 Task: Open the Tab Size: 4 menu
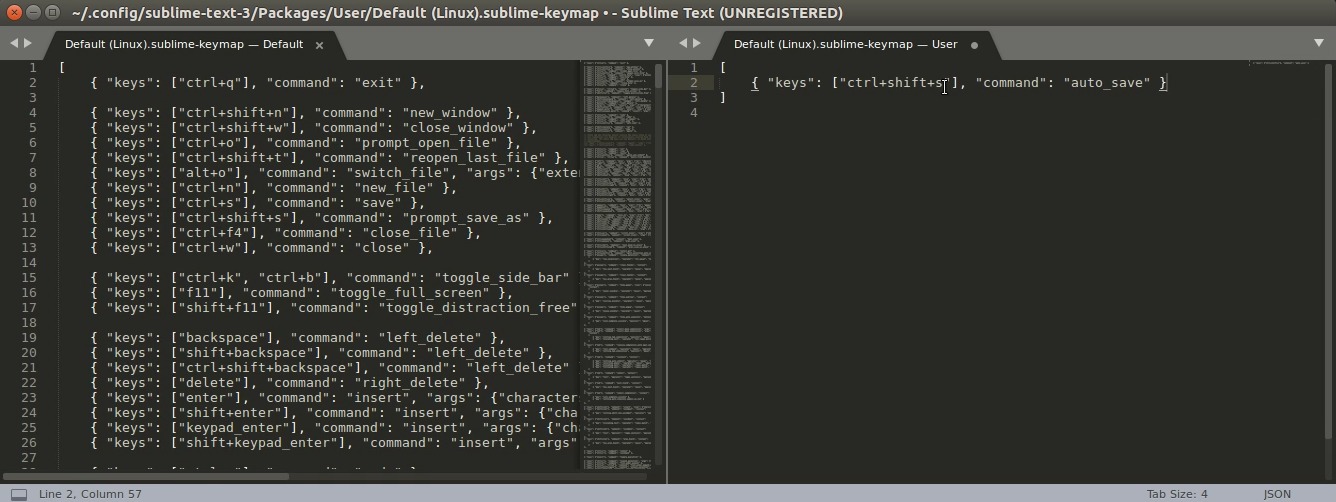(1177, 494)
